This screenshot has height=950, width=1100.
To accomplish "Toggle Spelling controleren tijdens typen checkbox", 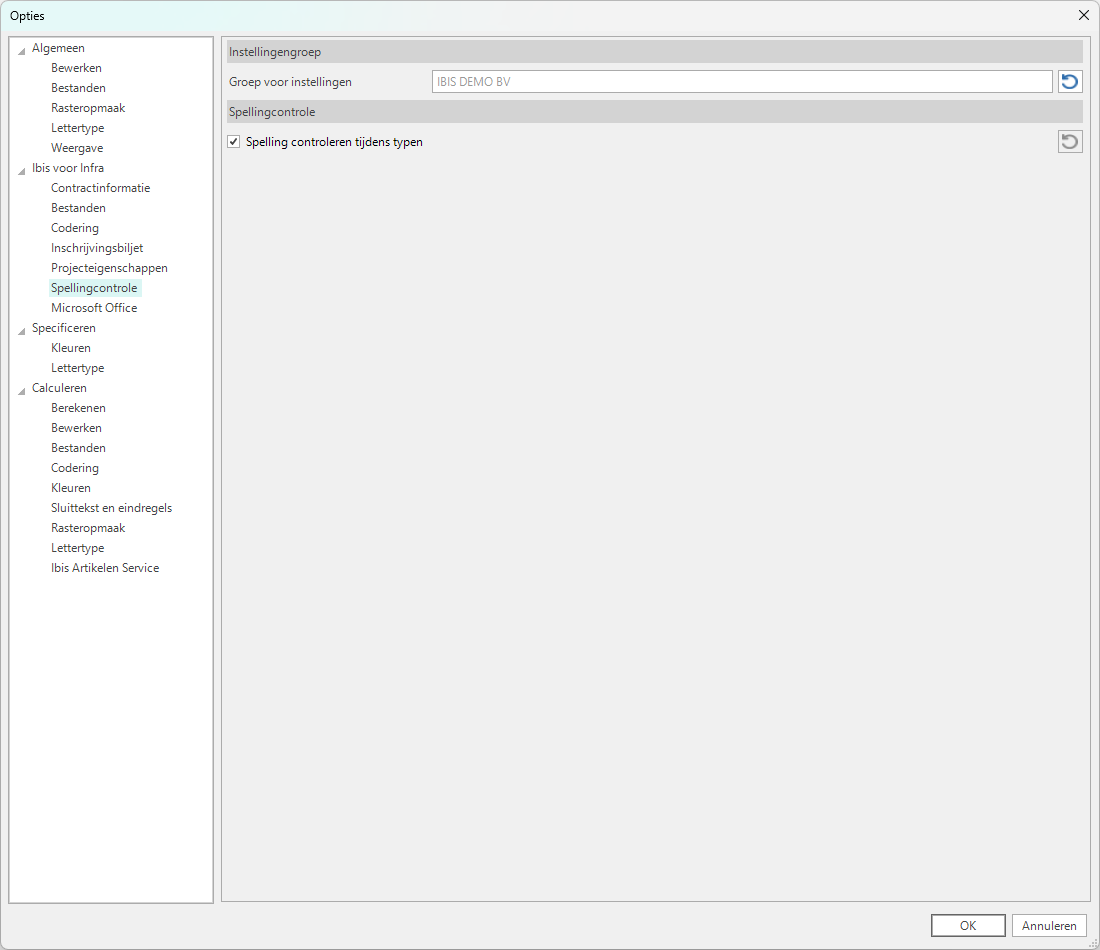I will [234, 142].
